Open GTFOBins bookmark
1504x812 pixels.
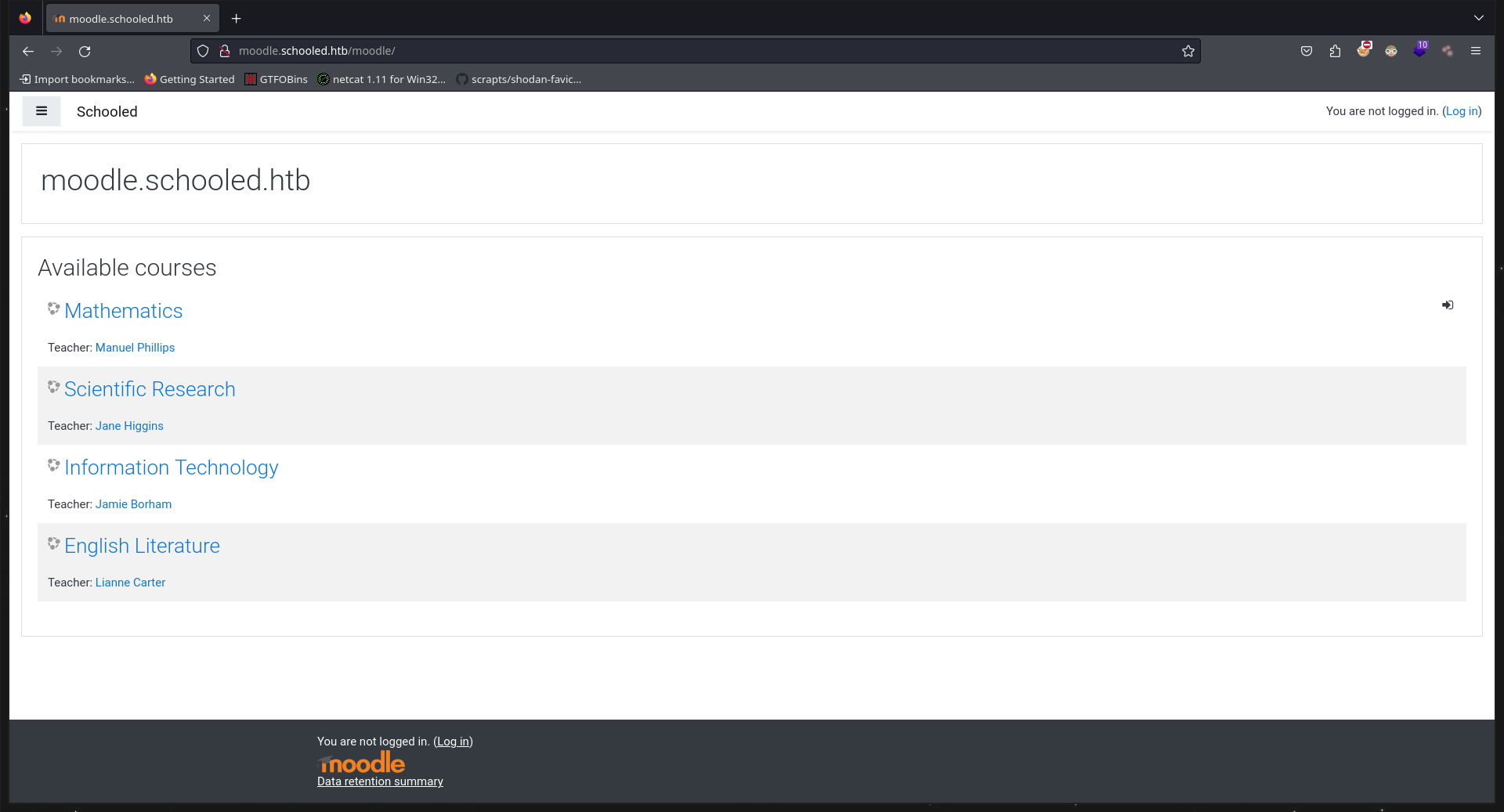[277, 79]
